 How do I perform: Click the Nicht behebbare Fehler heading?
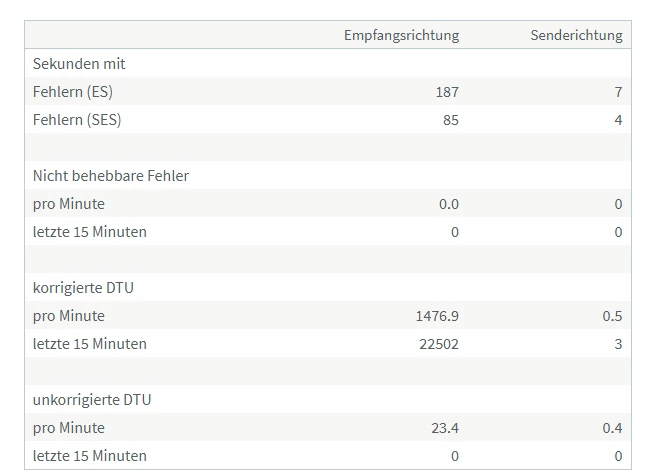pos(111,176)
